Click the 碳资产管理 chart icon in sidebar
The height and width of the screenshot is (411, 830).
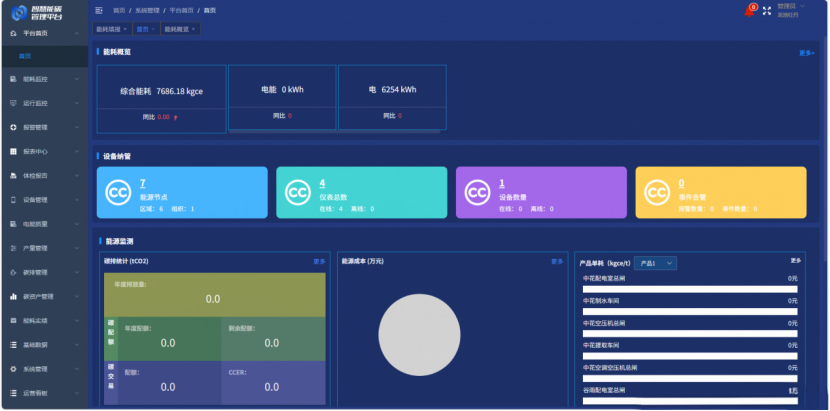[12, 297]
